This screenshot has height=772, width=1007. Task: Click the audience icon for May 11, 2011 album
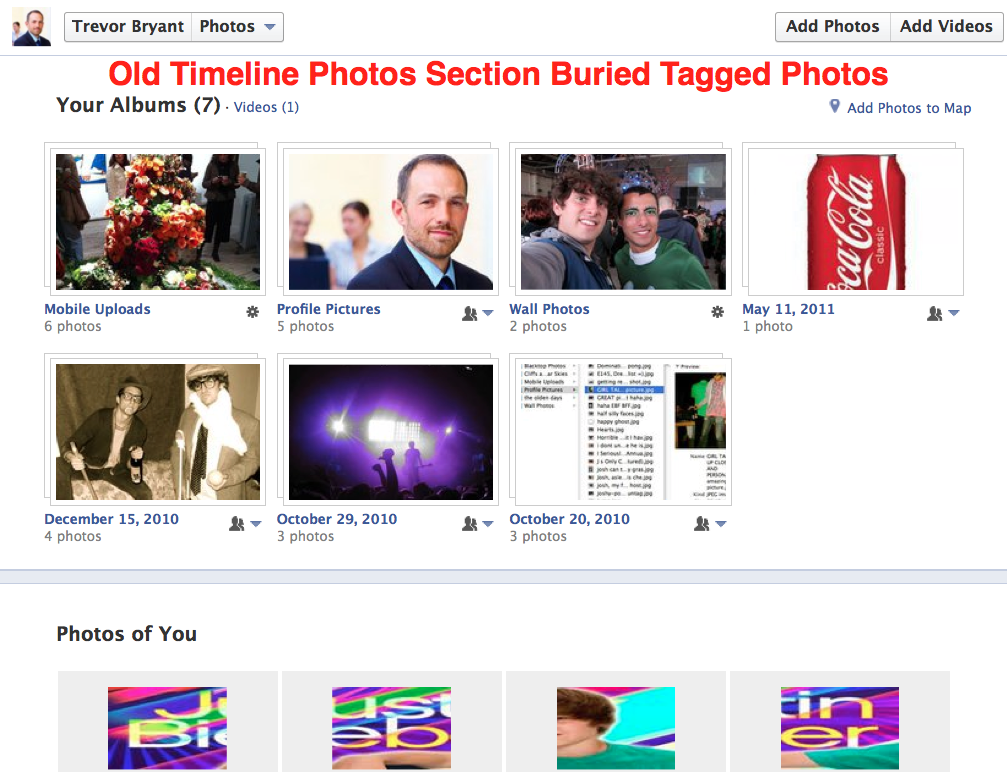pyautogui.click(x=935, y=313)
